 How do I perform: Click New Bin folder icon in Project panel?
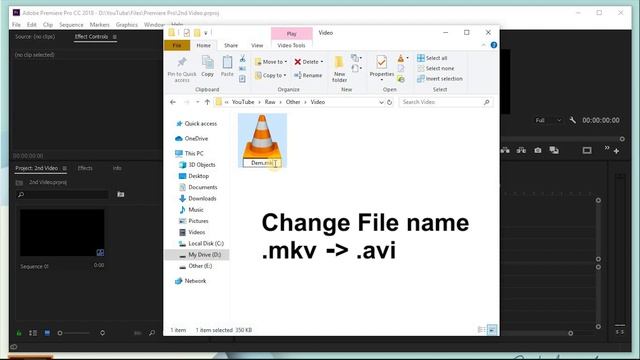121,194
